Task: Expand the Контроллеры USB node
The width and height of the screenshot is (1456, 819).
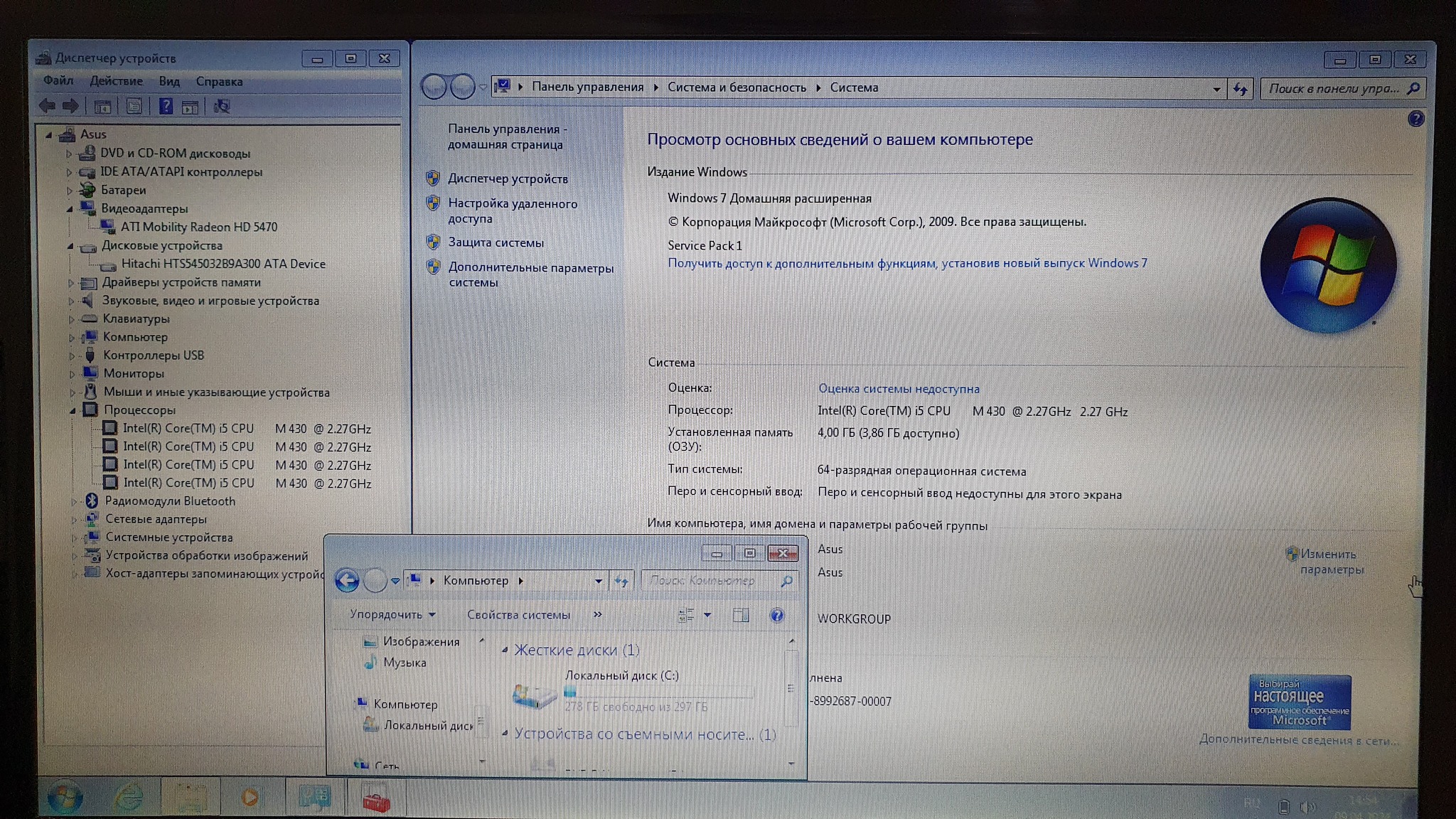Action: [x=72, y=355]
